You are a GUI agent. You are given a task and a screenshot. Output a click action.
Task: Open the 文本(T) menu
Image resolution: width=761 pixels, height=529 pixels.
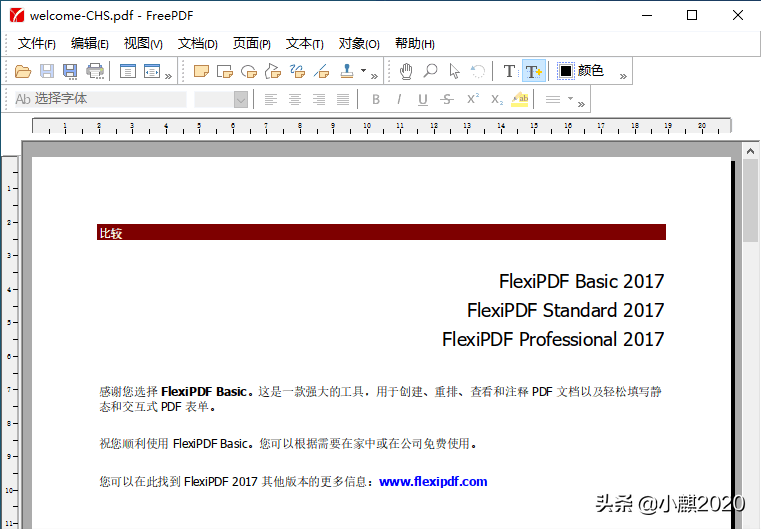click(x=304, y=44)
